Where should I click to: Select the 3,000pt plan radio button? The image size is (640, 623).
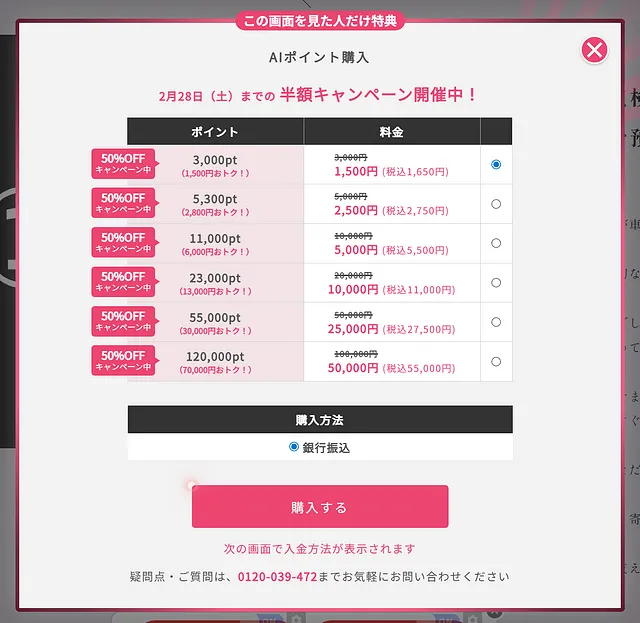point(496,164)
